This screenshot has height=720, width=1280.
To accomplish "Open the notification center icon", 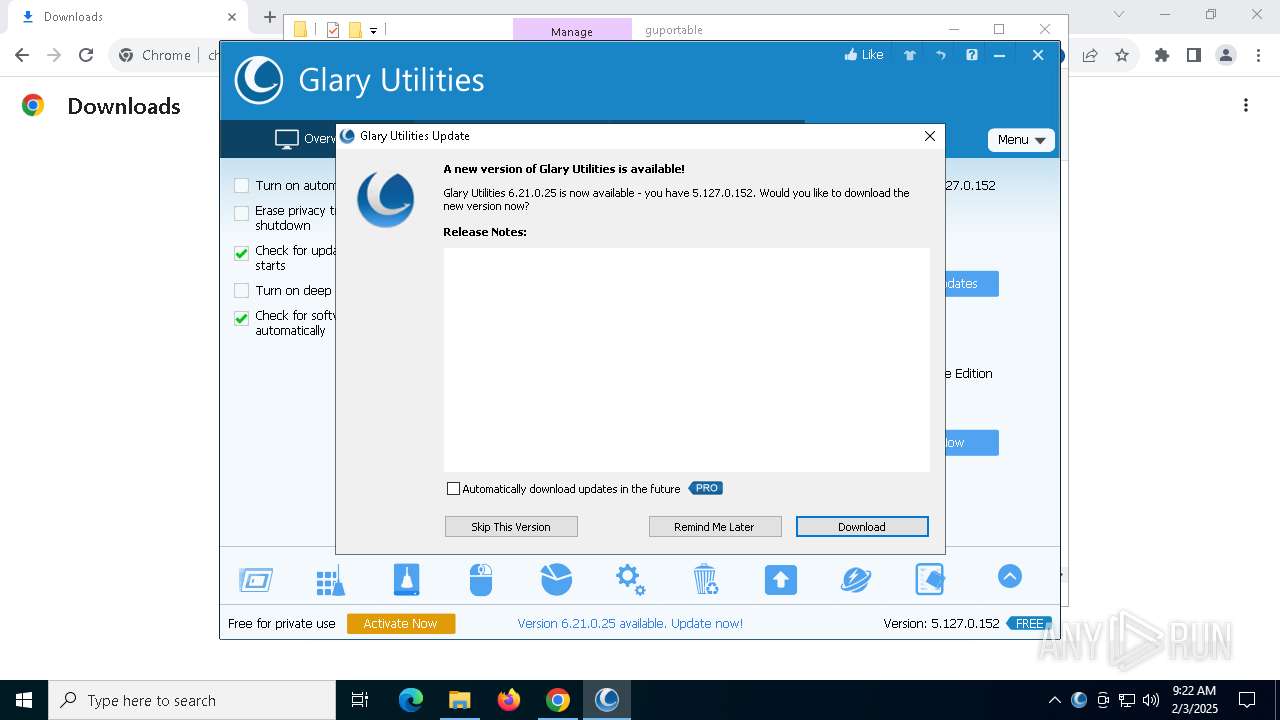I will tap(1247, 700).
